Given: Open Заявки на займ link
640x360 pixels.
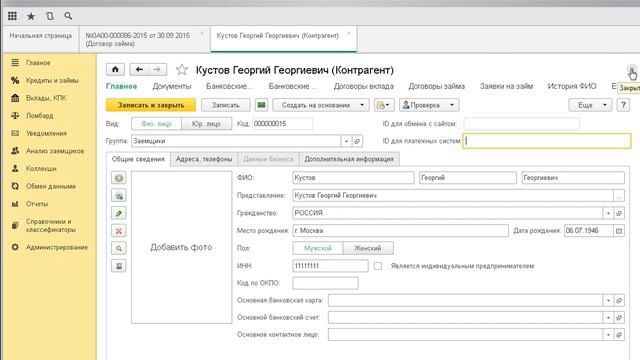Looking at the screenshot, I should click(507, 87).
